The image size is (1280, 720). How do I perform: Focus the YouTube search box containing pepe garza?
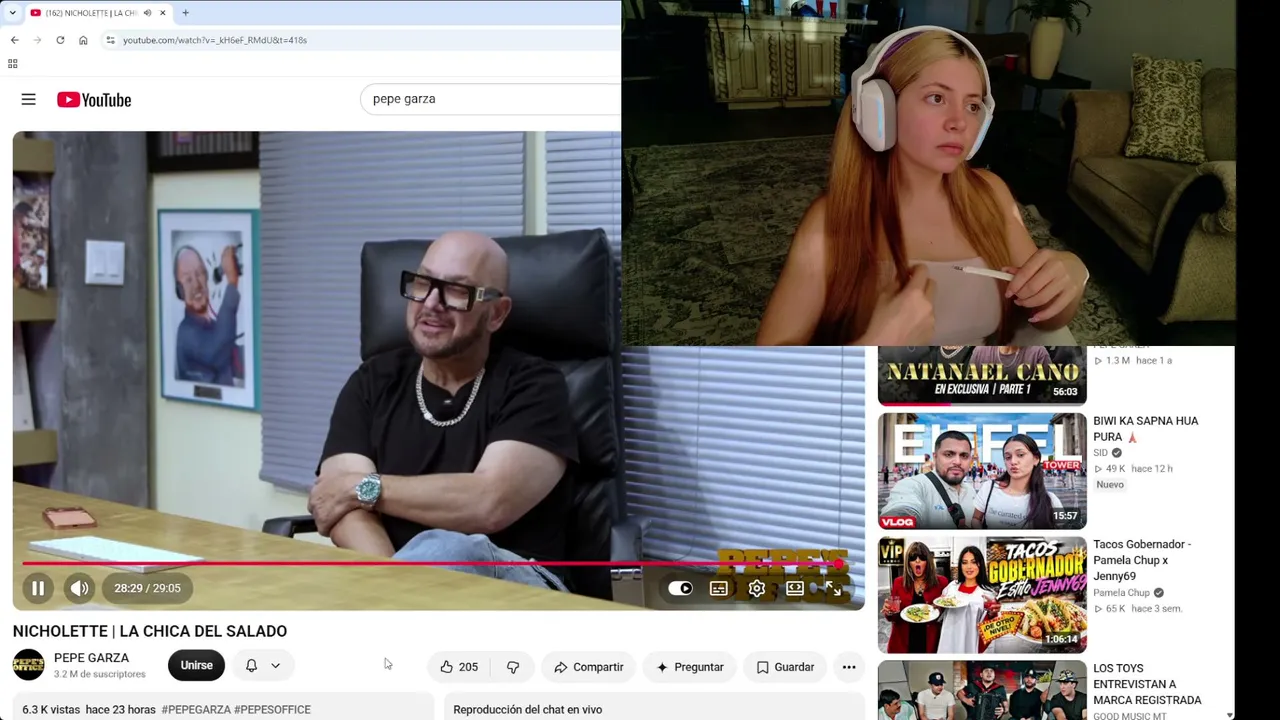click(490, 99)
